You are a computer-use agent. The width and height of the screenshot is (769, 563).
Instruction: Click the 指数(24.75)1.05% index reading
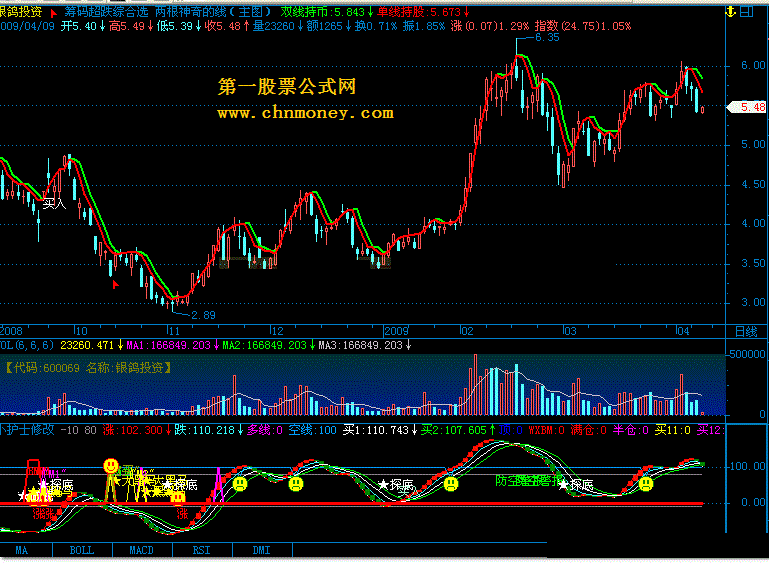[583, 26]
